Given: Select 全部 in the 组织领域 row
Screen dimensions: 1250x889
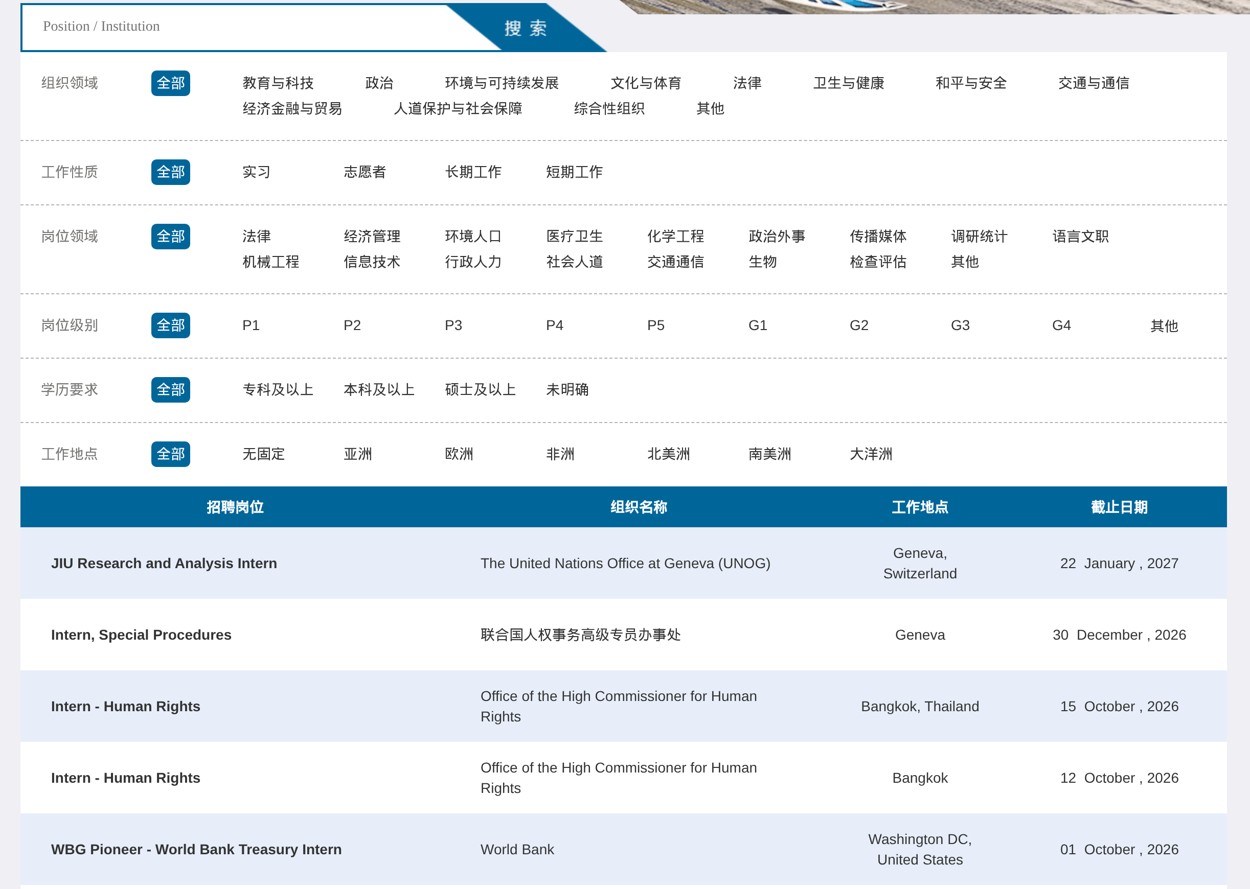Looking at the screenshot, I should pos(171,83).
